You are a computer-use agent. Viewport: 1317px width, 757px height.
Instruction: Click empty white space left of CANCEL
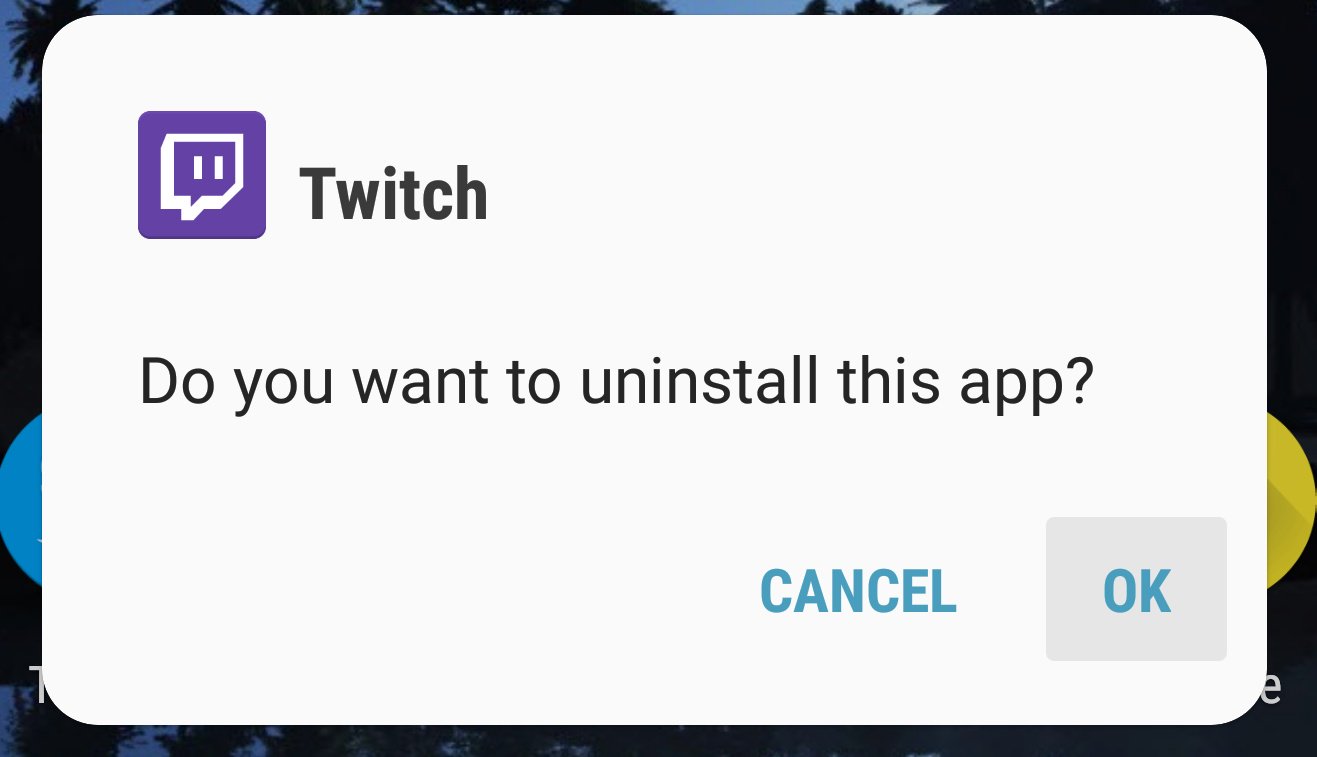[400, 590]
